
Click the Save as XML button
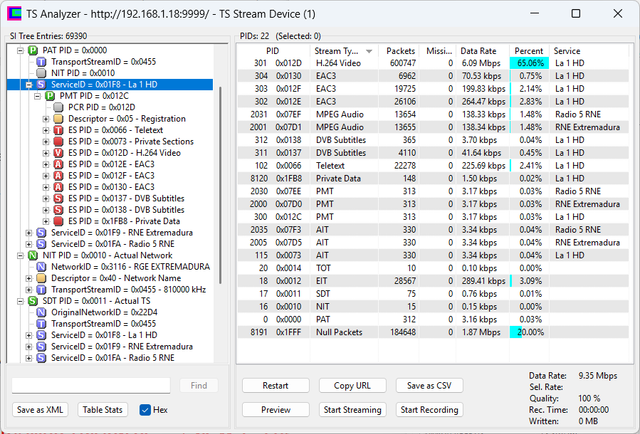(x=40, y=410)
